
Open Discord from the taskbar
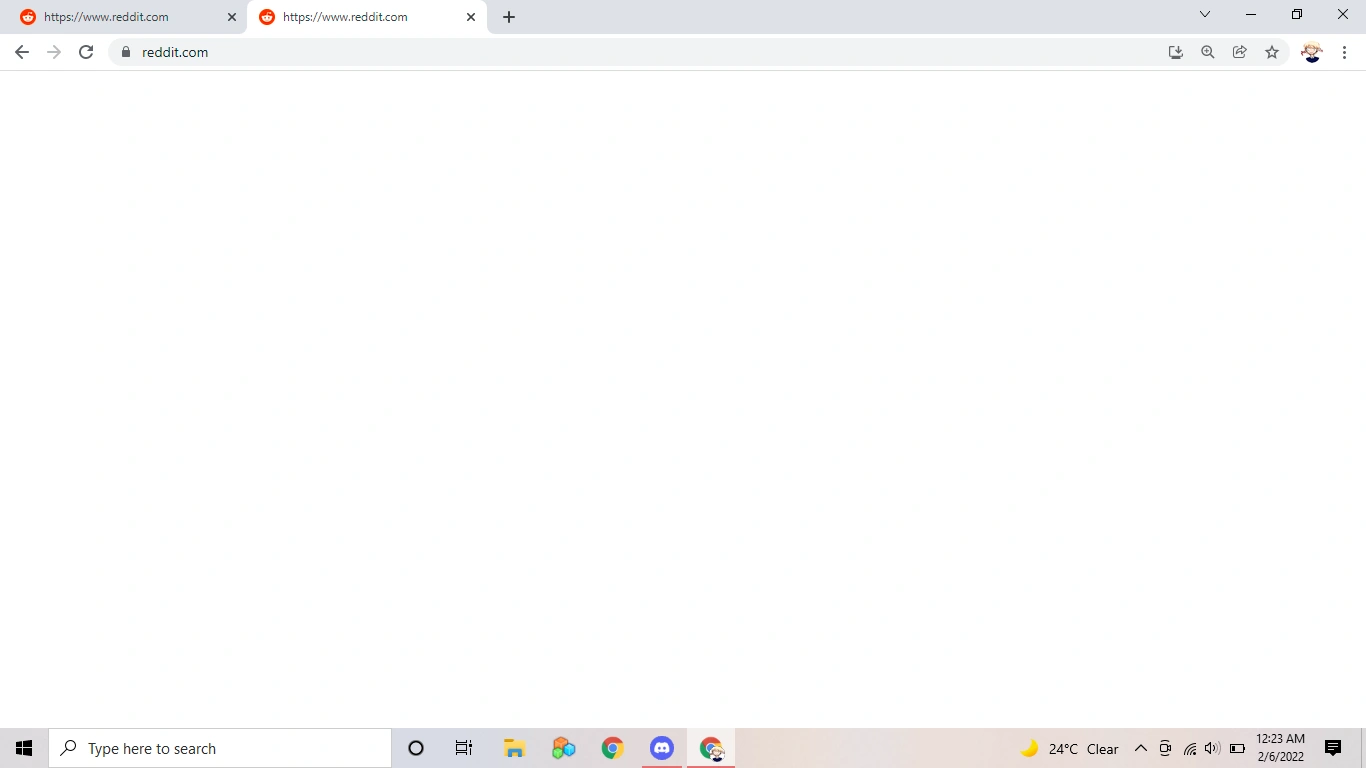coord(662,747)
